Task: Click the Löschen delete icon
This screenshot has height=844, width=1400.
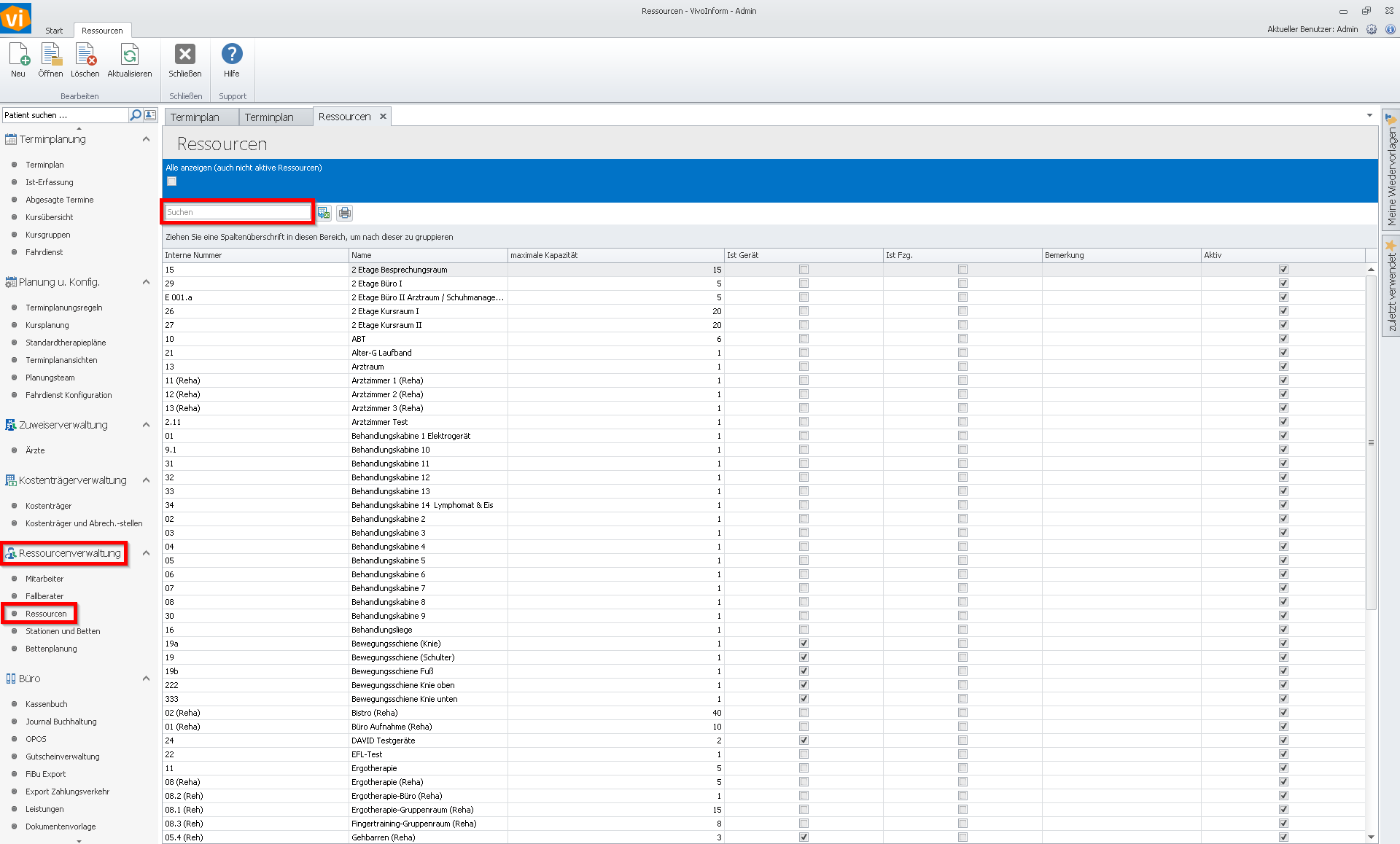Action: click(x=85, y=55)
